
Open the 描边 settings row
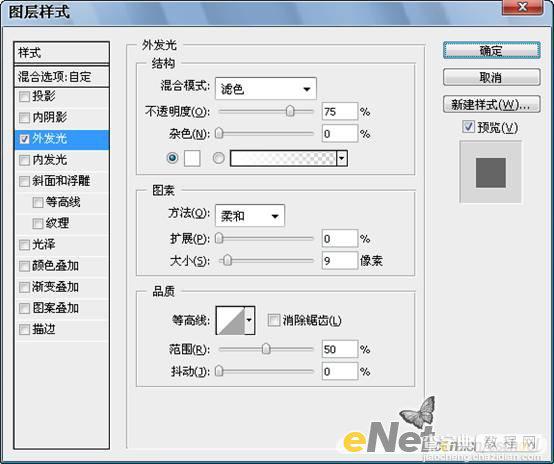62,330
